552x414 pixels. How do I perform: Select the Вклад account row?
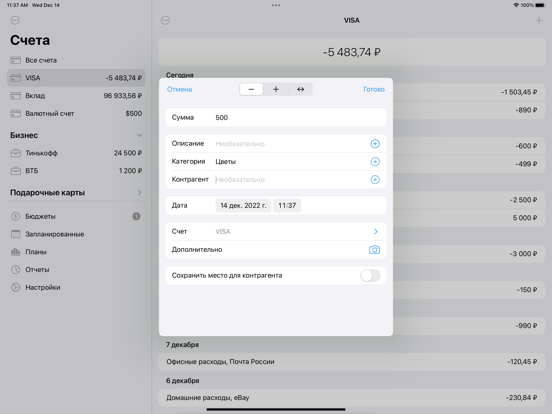pyautogui.click(x=76, y=96)
